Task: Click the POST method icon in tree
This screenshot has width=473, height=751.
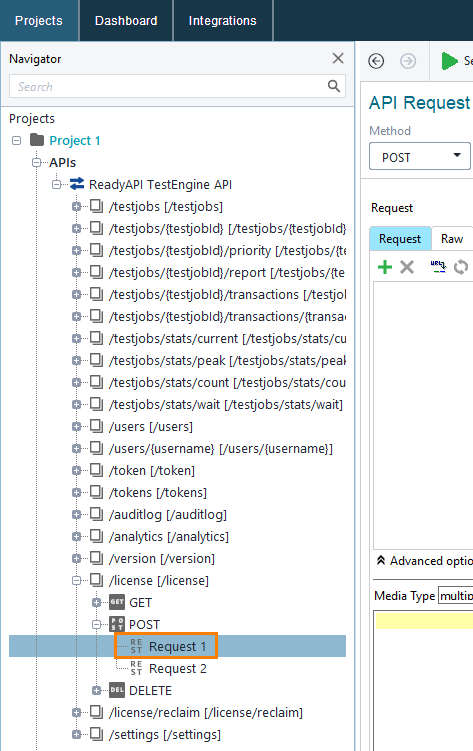Action: point(117,624)
